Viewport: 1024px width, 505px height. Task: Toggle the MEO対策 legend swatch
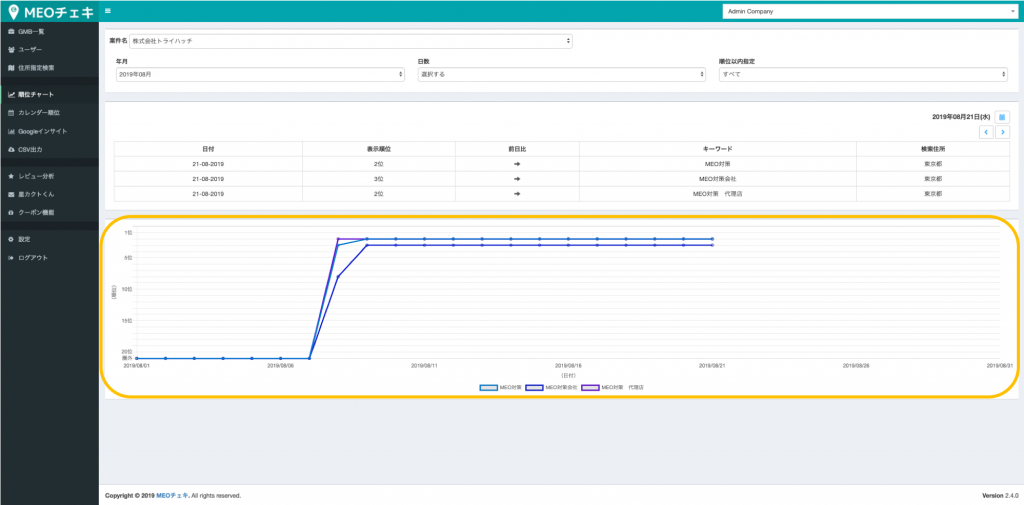coord(488,387)
